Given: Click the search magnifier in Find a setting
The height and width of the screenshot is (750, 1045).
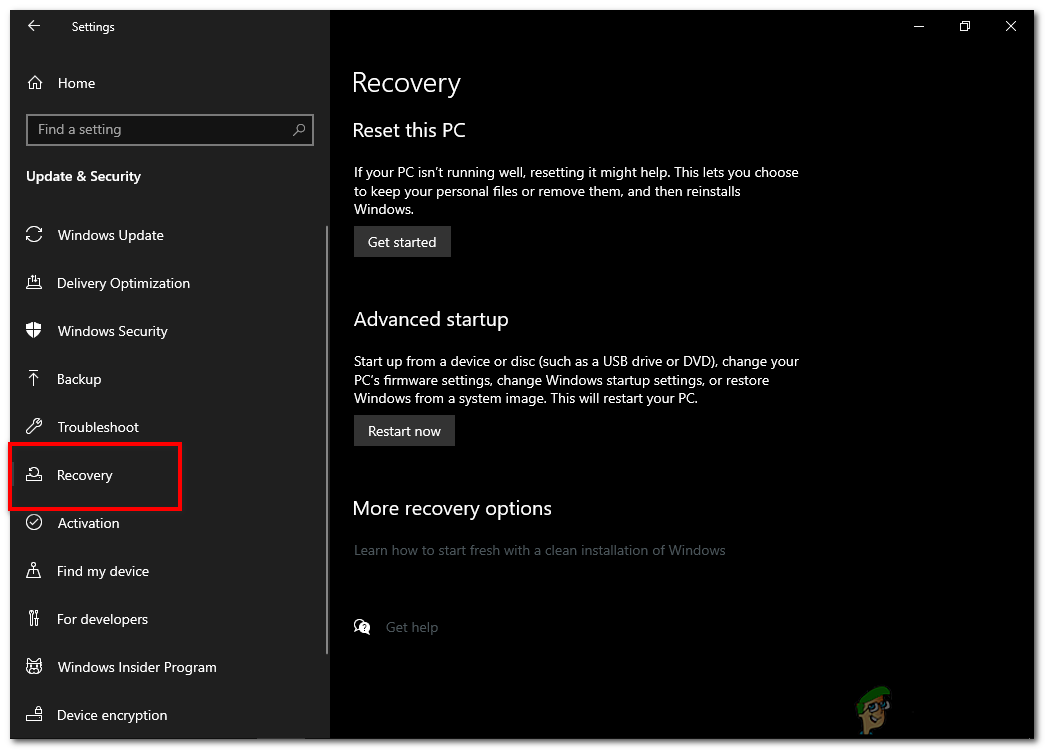Looking at the screenshot, I should point(299,130).
